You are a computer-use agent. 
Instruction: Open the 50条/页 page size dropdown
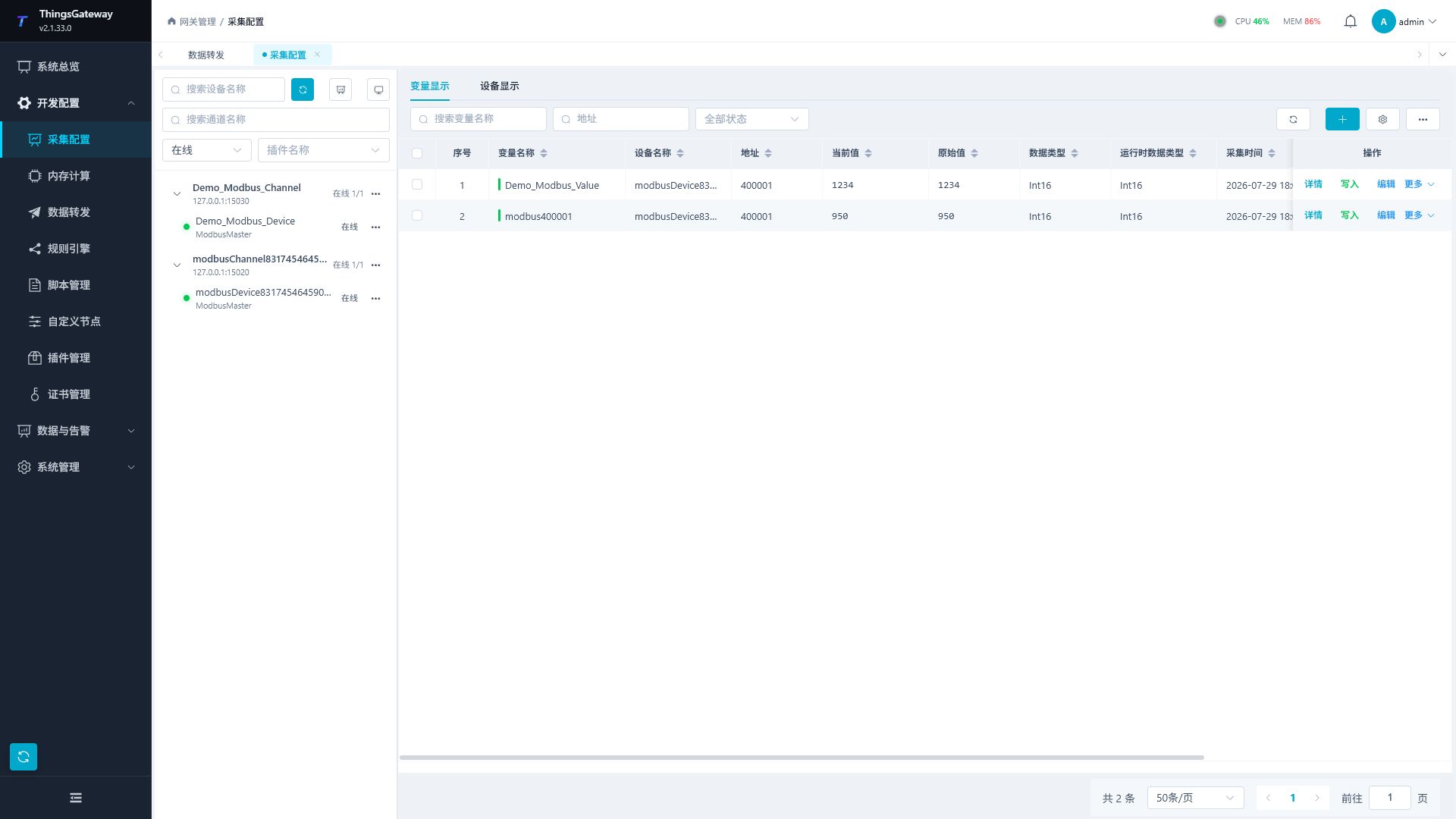[1195, 798]
